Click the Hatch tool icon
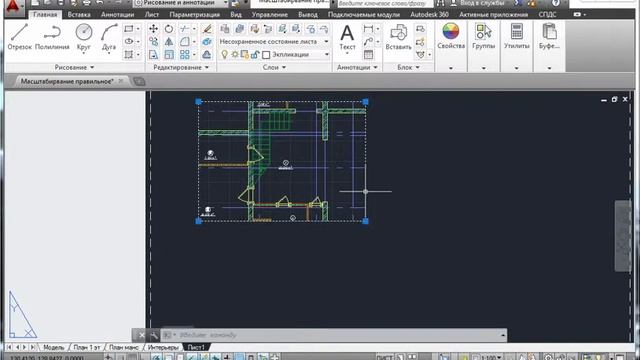640x360 pixels. click(x=129, y=54)
